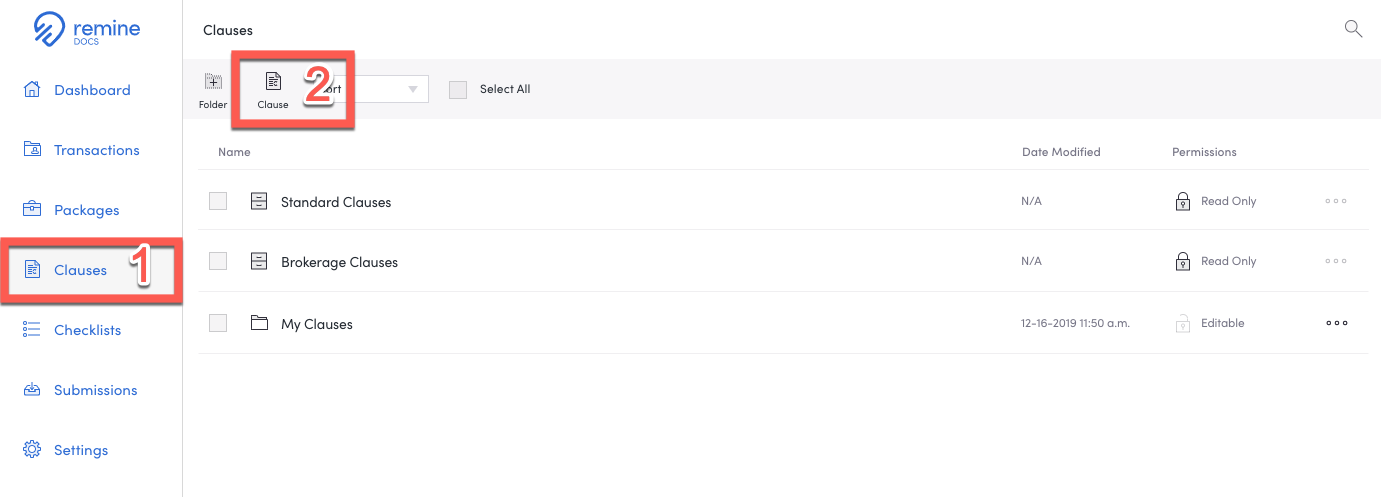Click the Editable unlock icon for My Clauses
The height and width of the screenshot is (497, 1381).
(1183, 323)
